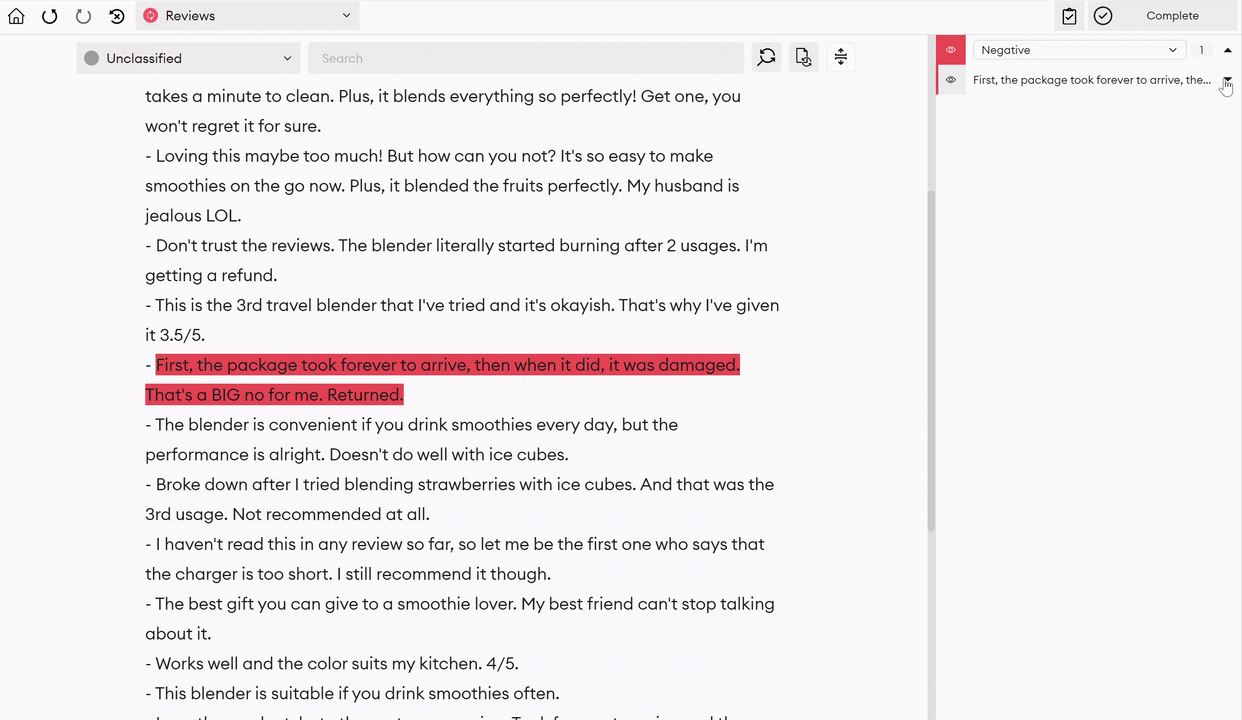The width and height of the screenshot is (1242, 720).
Task: Undo the last action
Action: [x=50, y=16]
